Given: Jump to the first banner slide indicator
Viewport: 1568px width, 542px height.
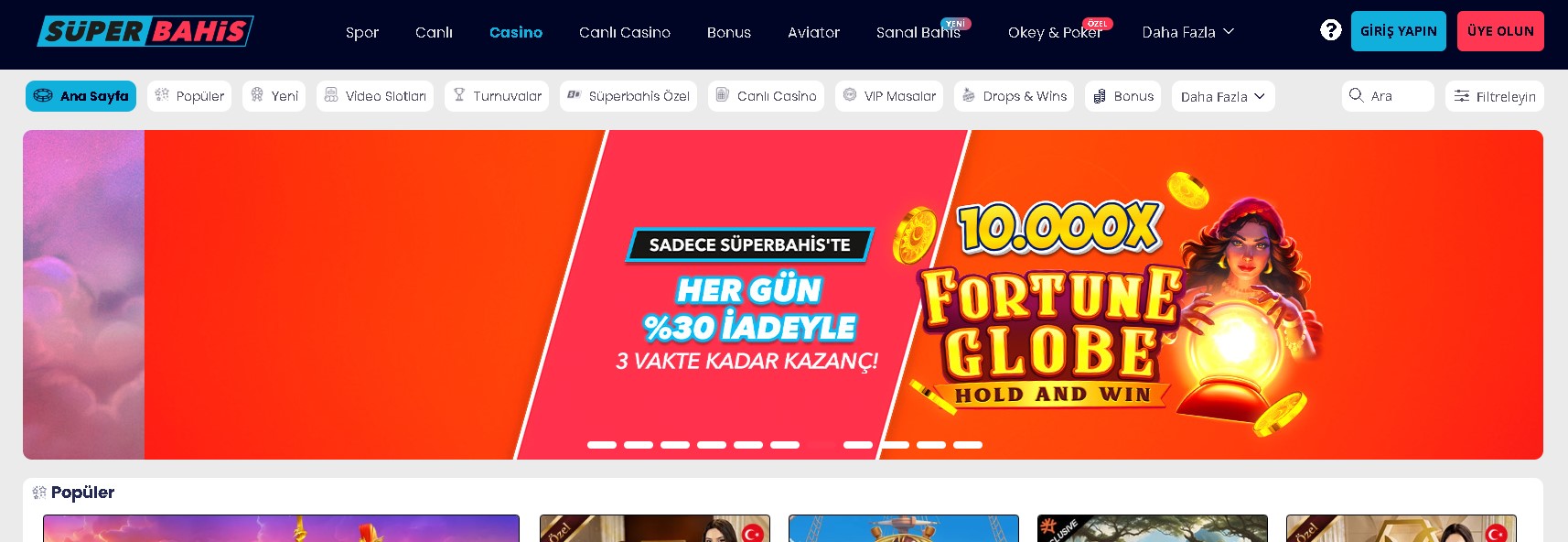Looking at the screenshot, I should [602, 445].
